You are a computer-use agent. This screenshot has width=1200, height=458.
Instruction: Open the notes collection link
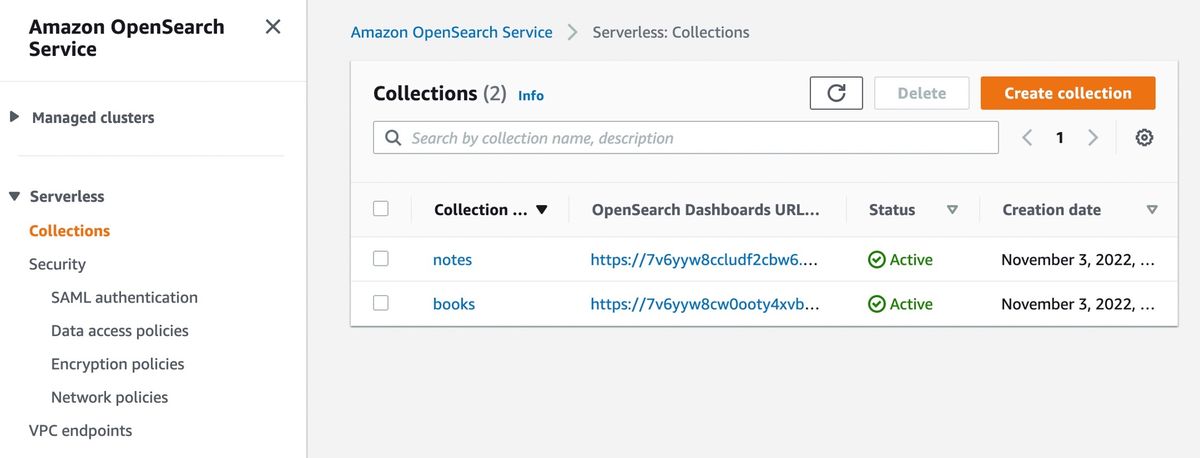pos(452,260)
